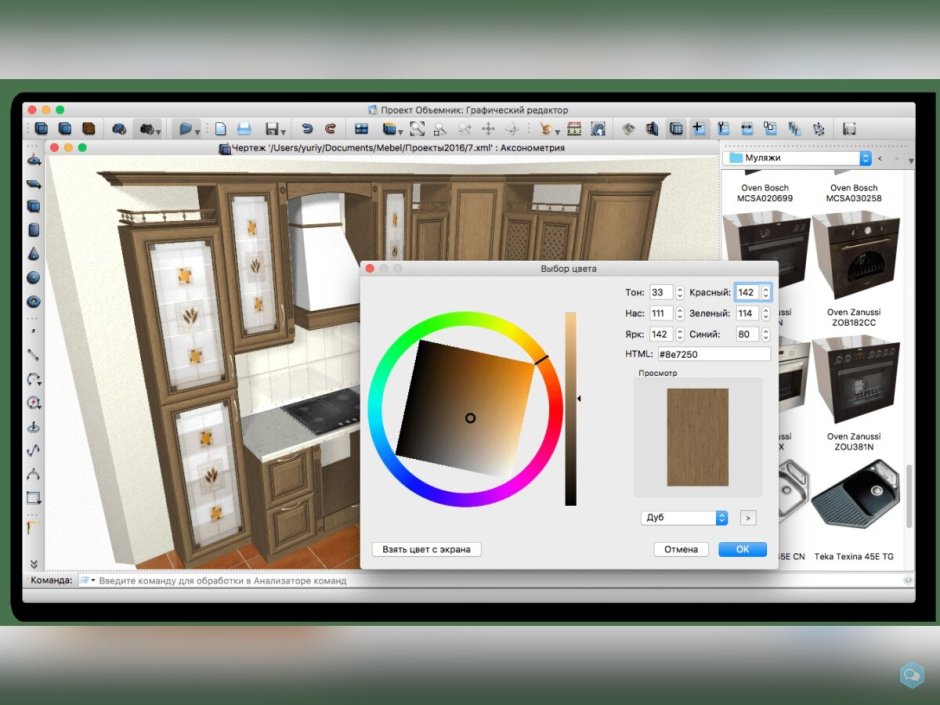Click the Oven Bosch MCSA030258 label
This screenshot has height=705, width=940.
[x=854, y=193]
